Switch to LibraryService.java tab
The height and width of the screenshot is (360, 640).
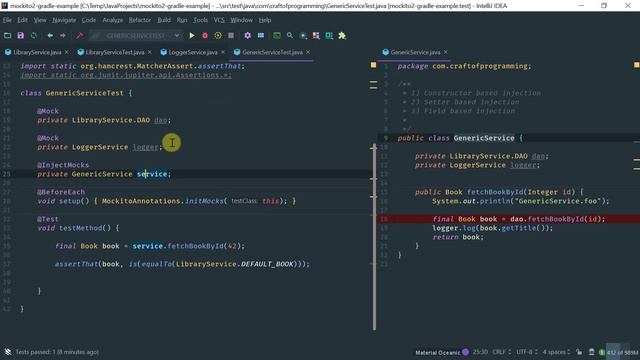point(37,52)
